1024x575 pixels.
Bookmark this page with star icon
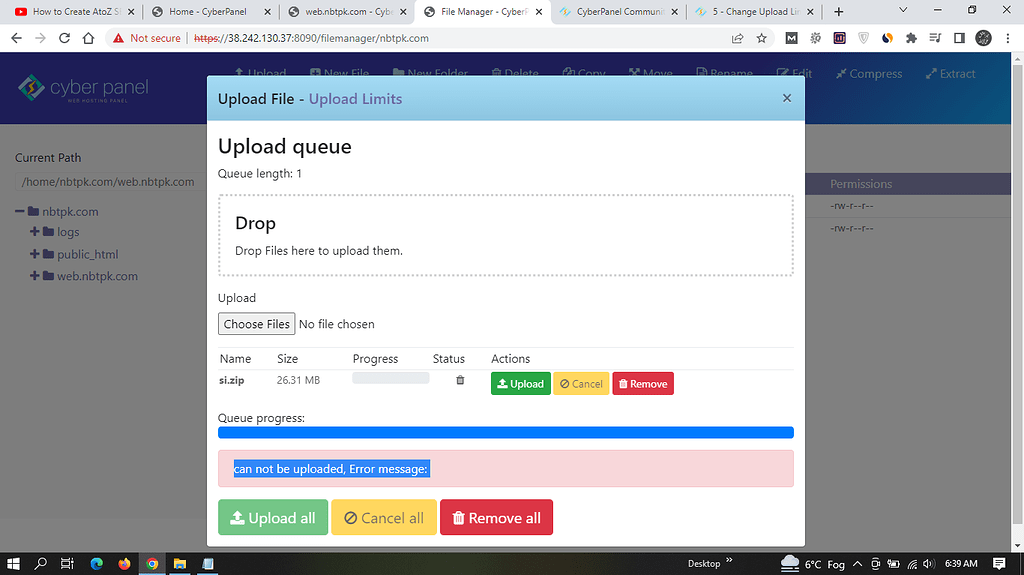click(x=762, y=38)
